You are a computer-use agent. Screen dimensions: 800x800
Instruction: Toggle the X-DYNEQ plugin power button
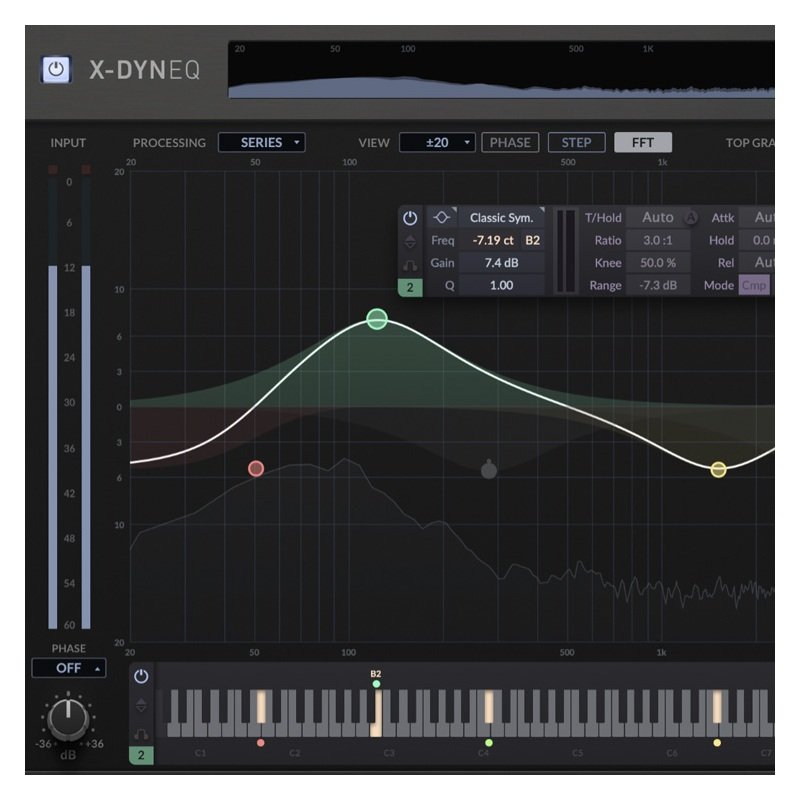pos(56,69)
